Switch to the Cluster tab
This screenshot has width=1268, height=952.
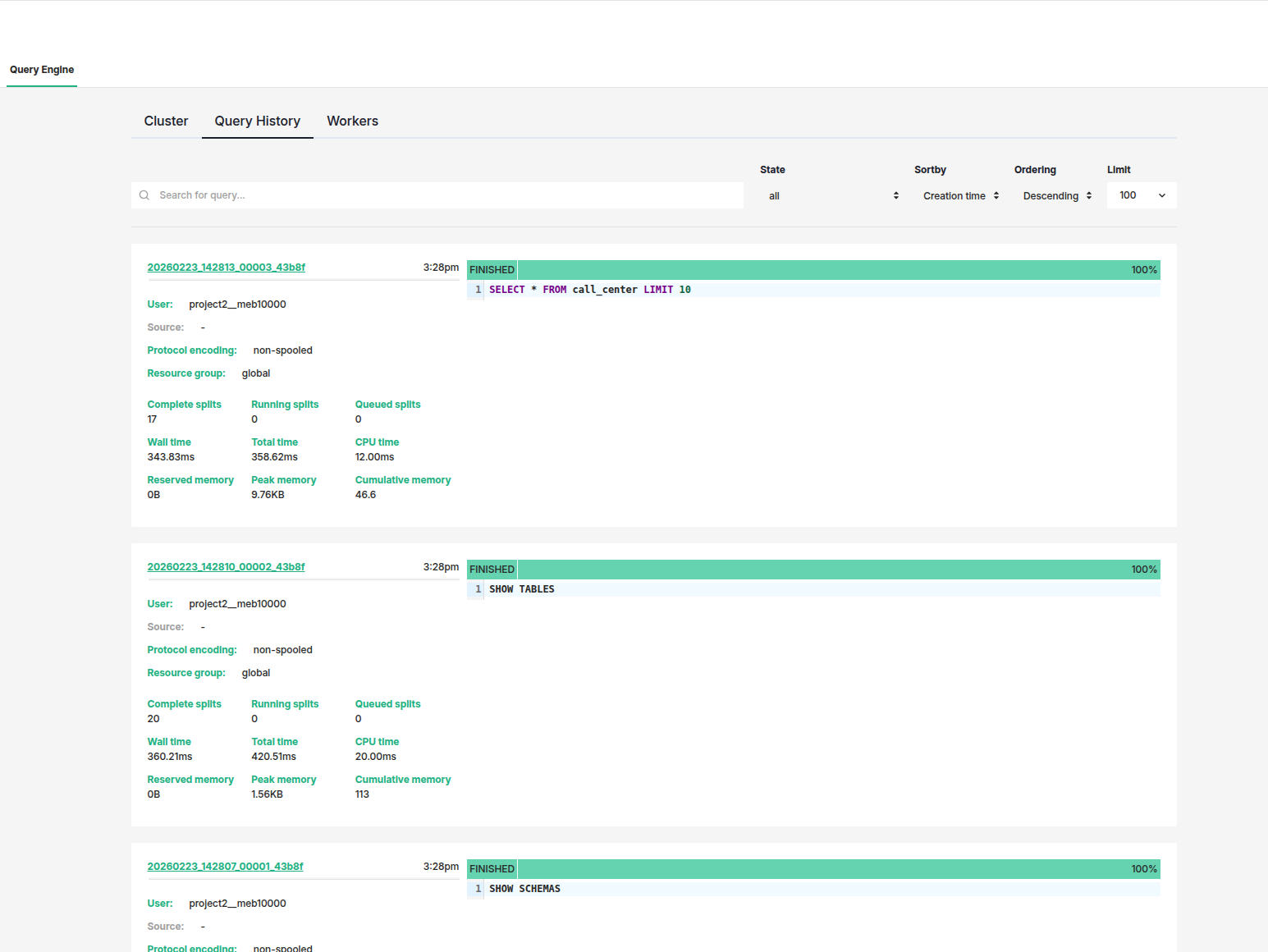(166, 121)
